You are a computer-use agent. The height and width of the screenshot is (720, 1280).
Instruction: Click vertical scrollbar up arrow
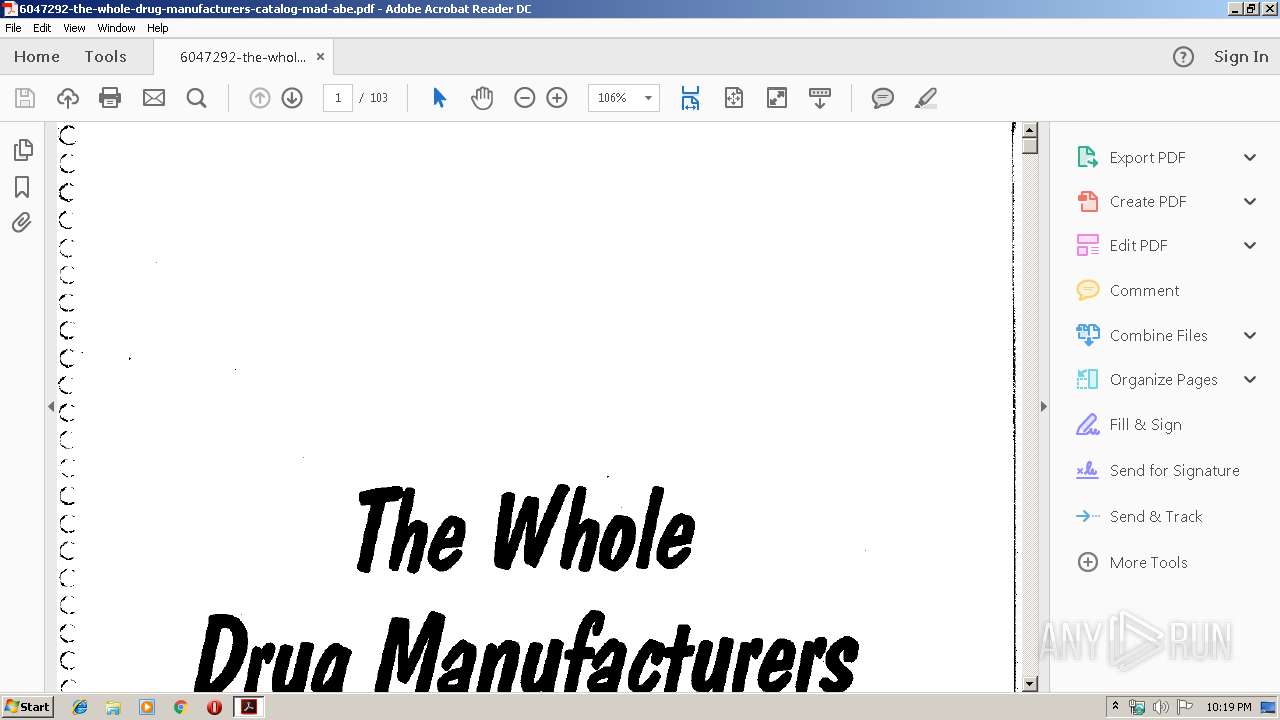coord(1030,131)
